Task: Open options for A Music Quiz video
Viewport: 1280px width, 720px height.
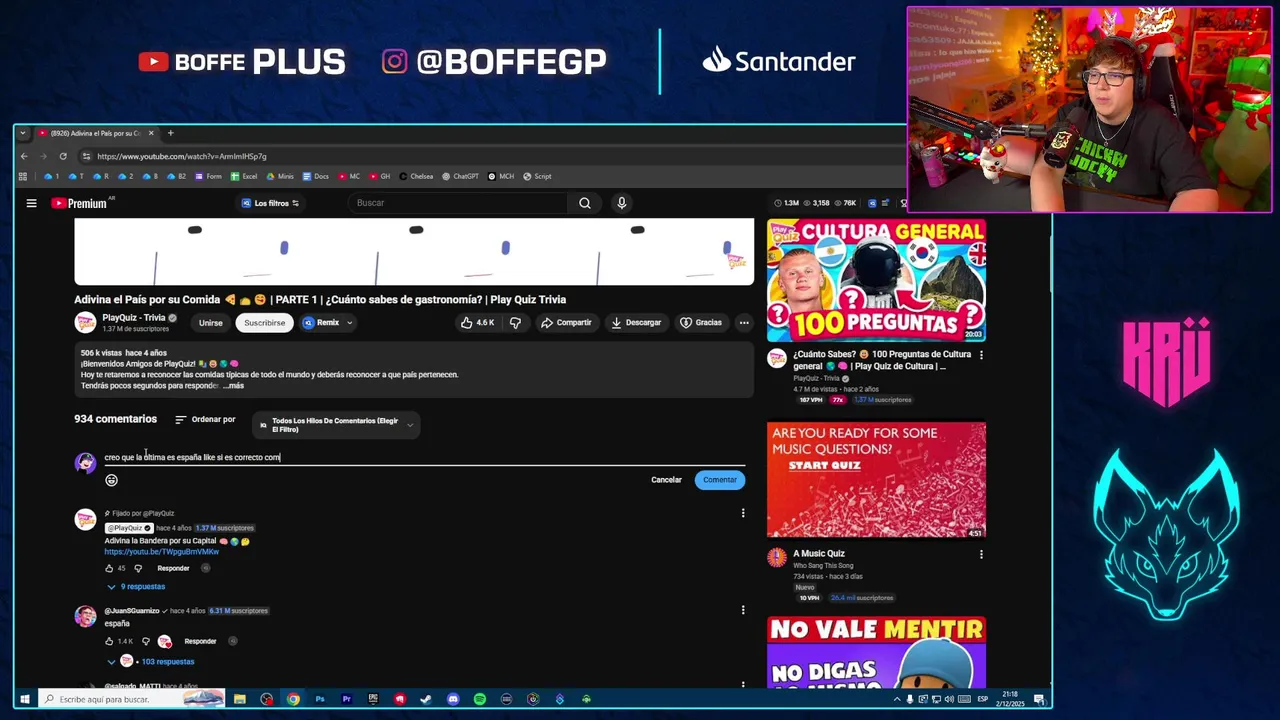Action: tap(981, 554)
